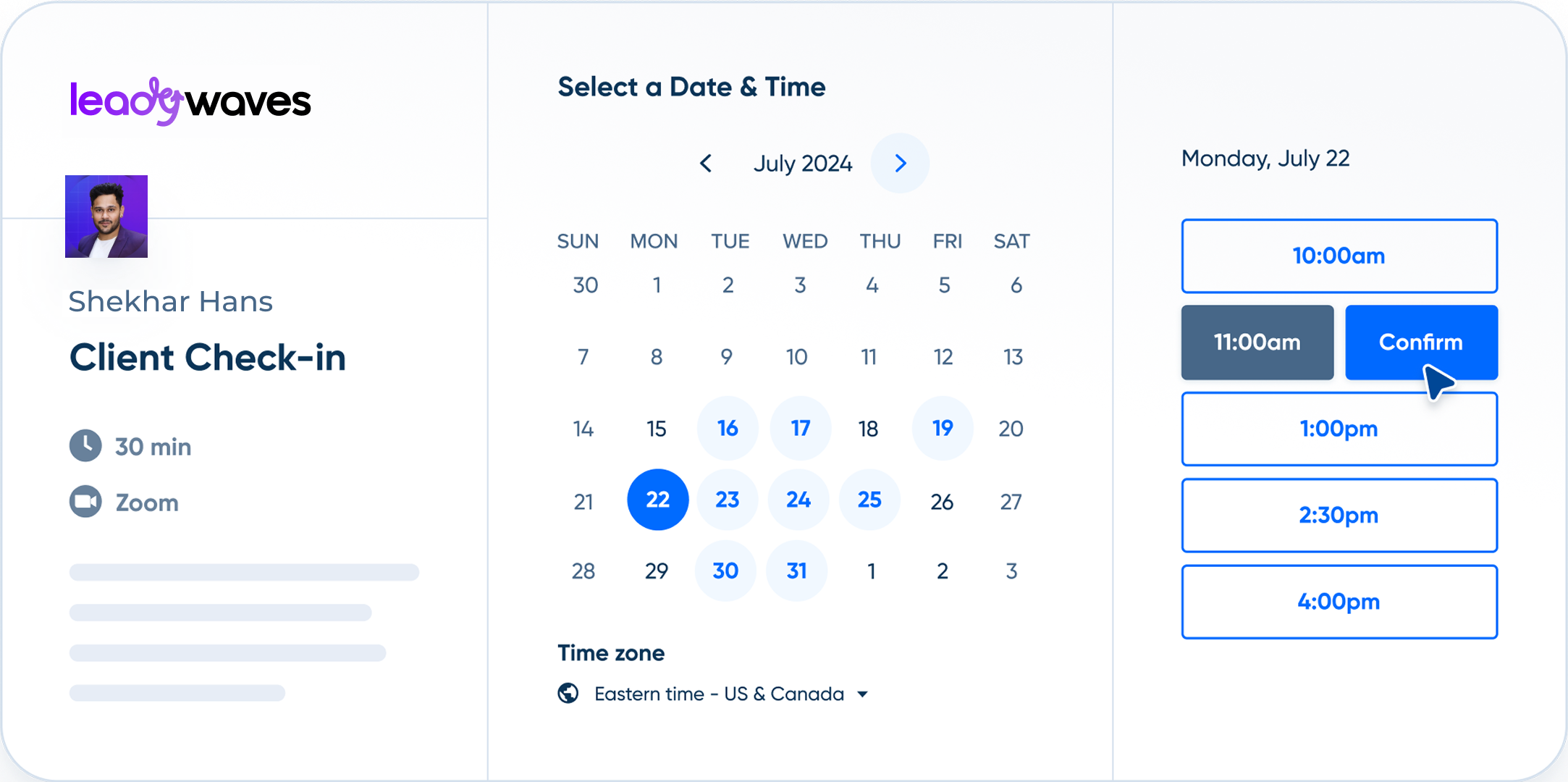This screenshot has width=1568, height=782.
Task: Choose the 4:00pm time slot
Action: click(1339, 602)
